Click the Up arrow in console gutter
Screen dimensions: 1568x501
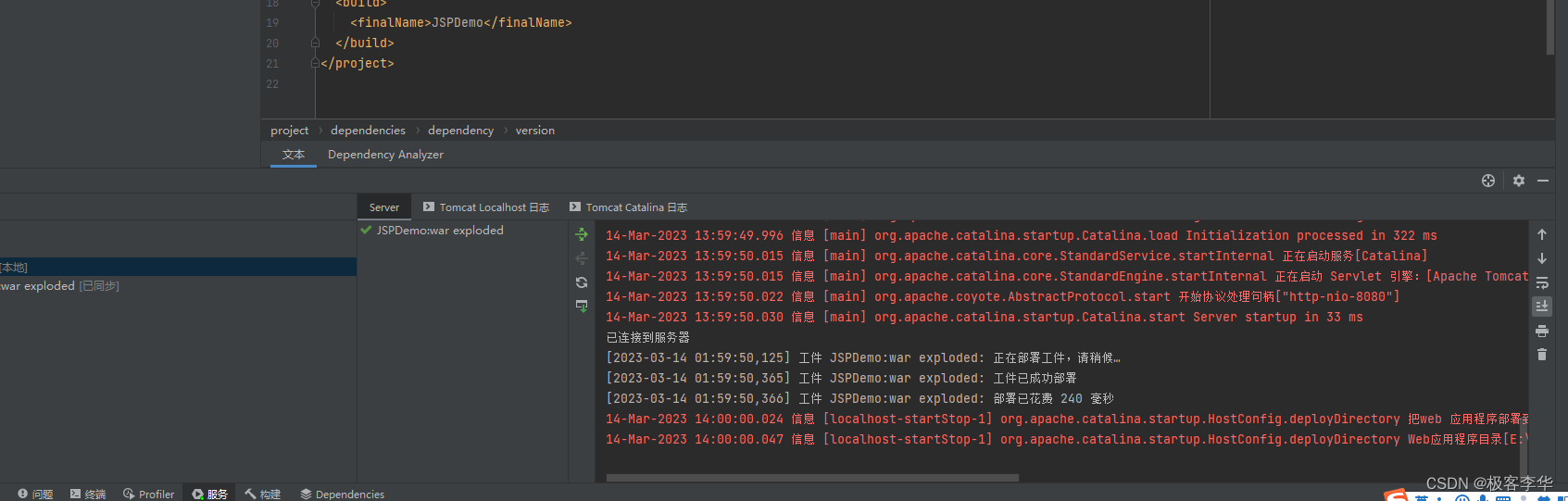[1542, 234]
